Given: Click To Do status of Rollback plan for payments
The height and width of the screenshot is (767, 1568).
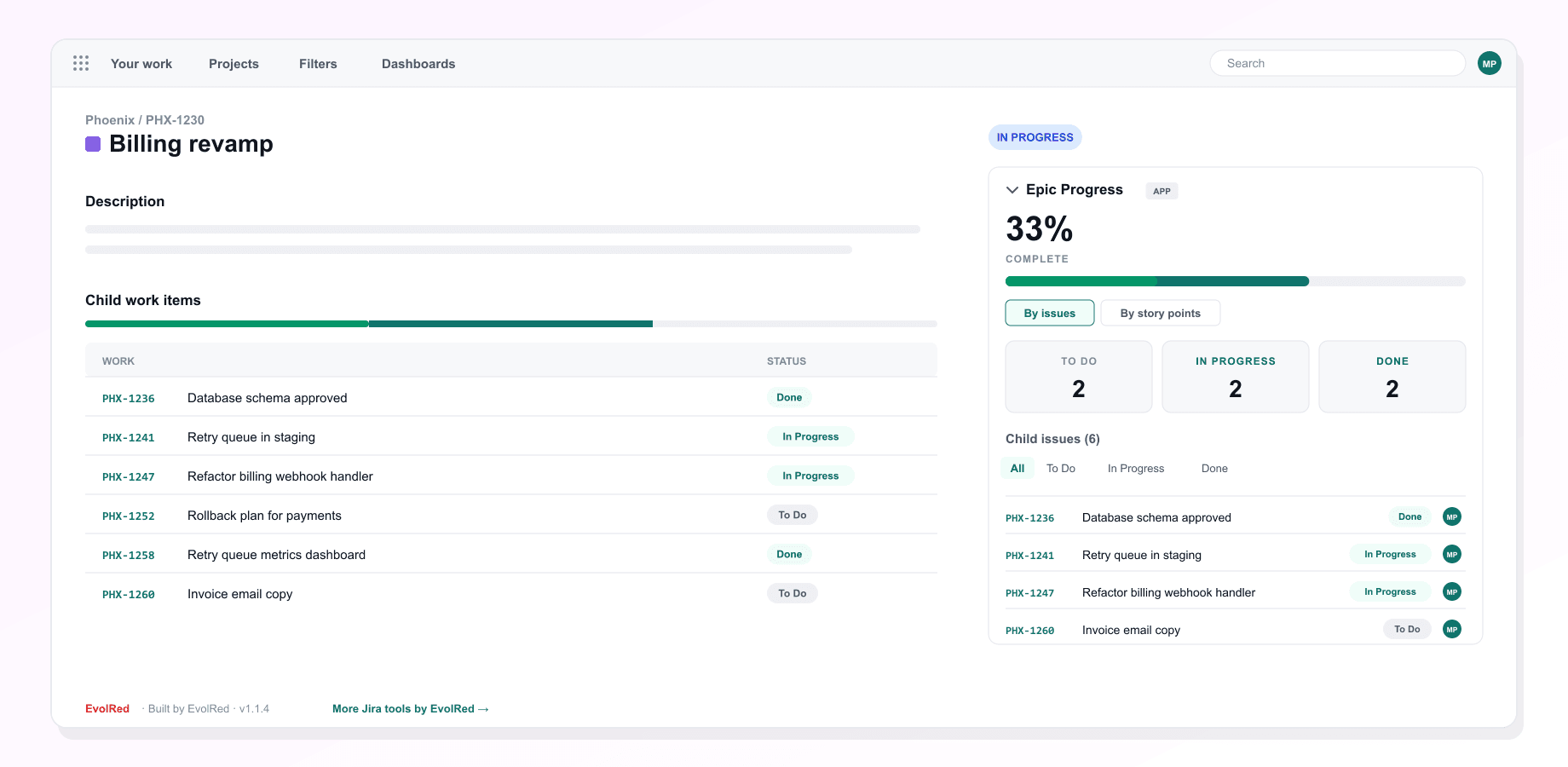Looking at the screenshot, I should [x=793, y=515].
